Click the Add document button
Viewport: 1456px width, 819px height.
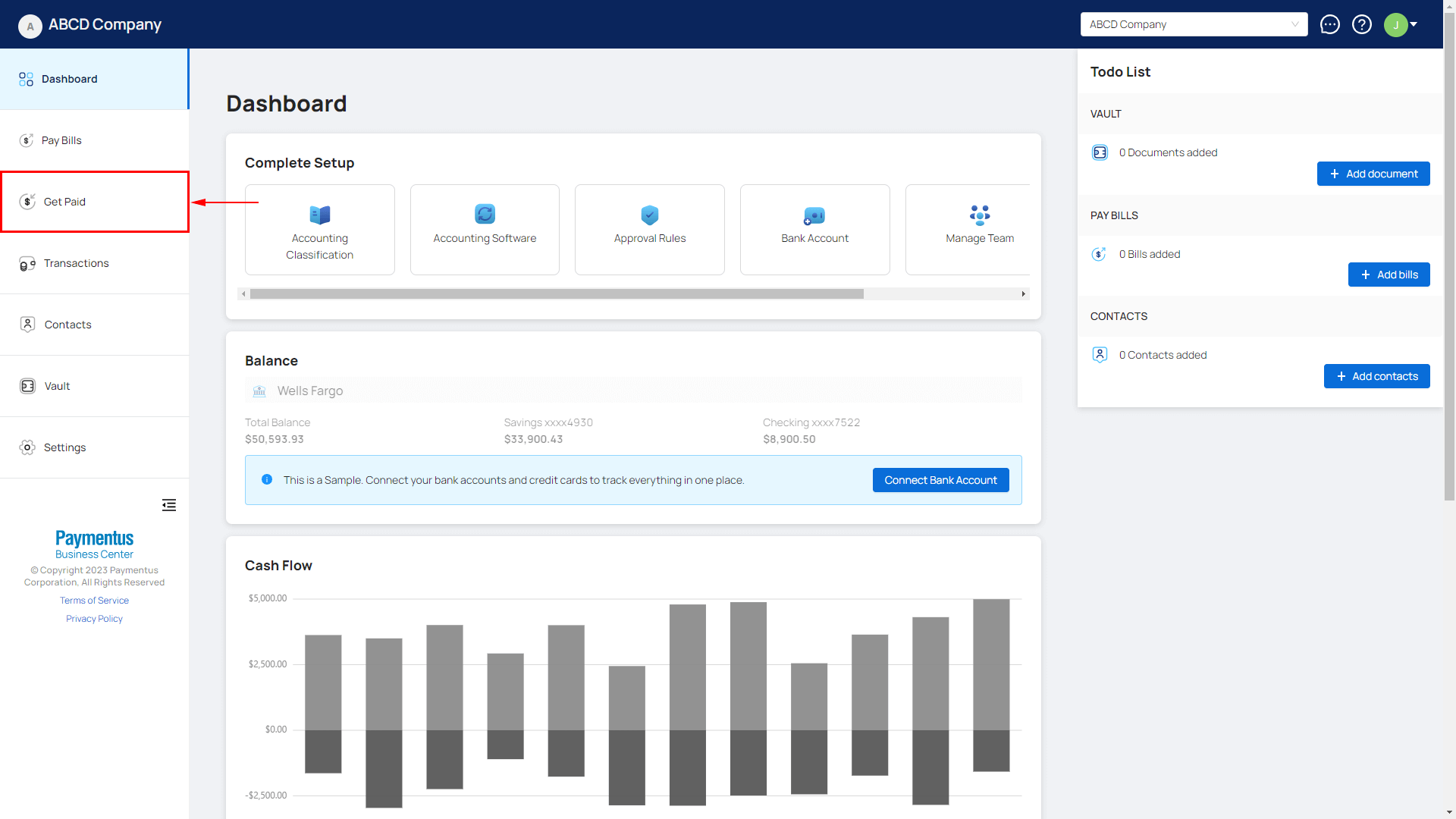click(x=1373, y=174)
